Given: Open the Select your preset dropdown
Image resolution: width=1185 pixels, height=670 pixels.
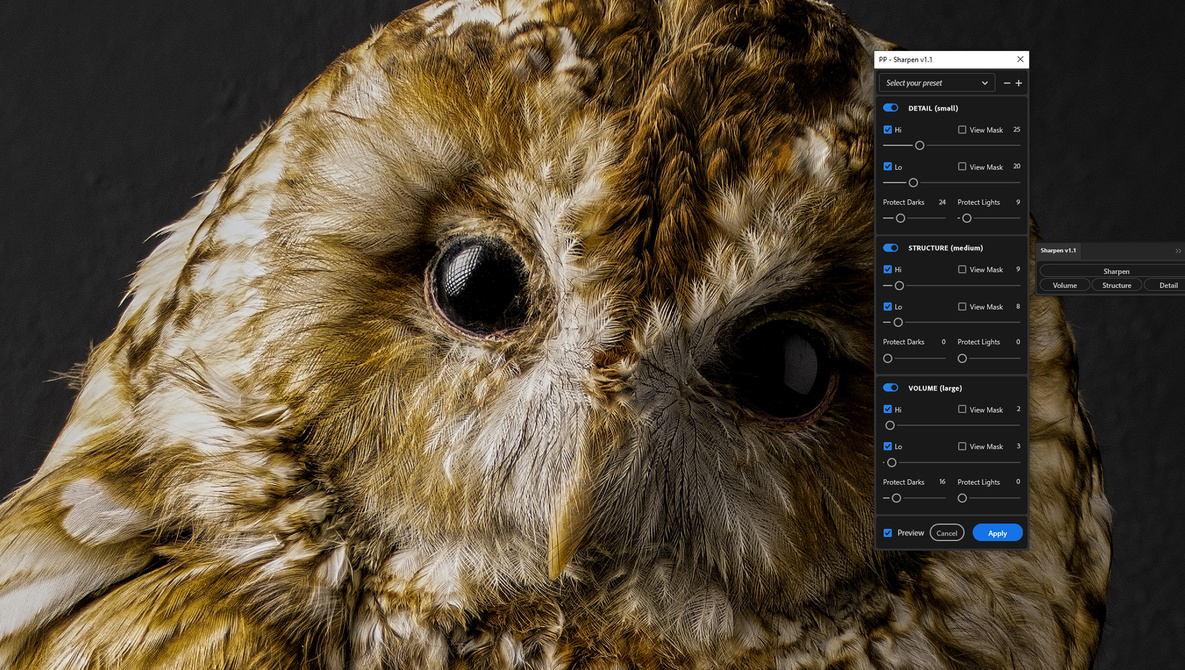Looking at the screenshot, I should click(x=936, y=83).
